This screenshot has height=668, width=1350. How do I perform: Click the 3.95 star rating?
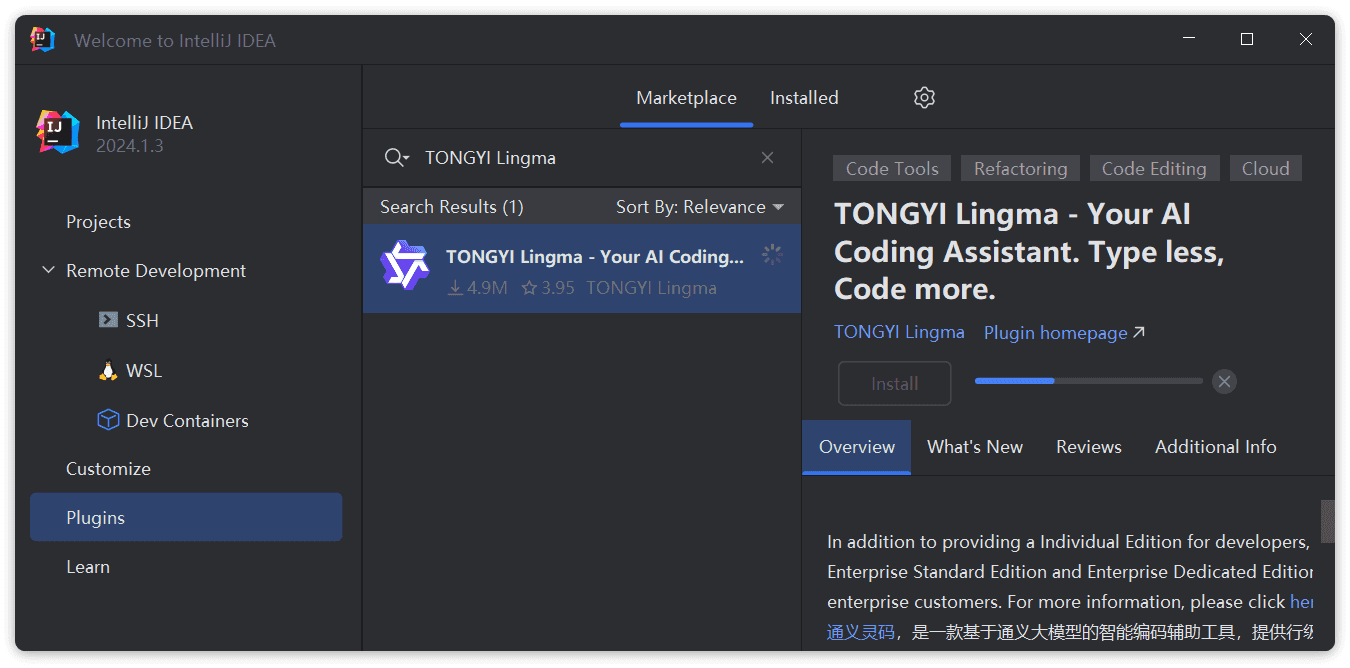coord(548,288)
